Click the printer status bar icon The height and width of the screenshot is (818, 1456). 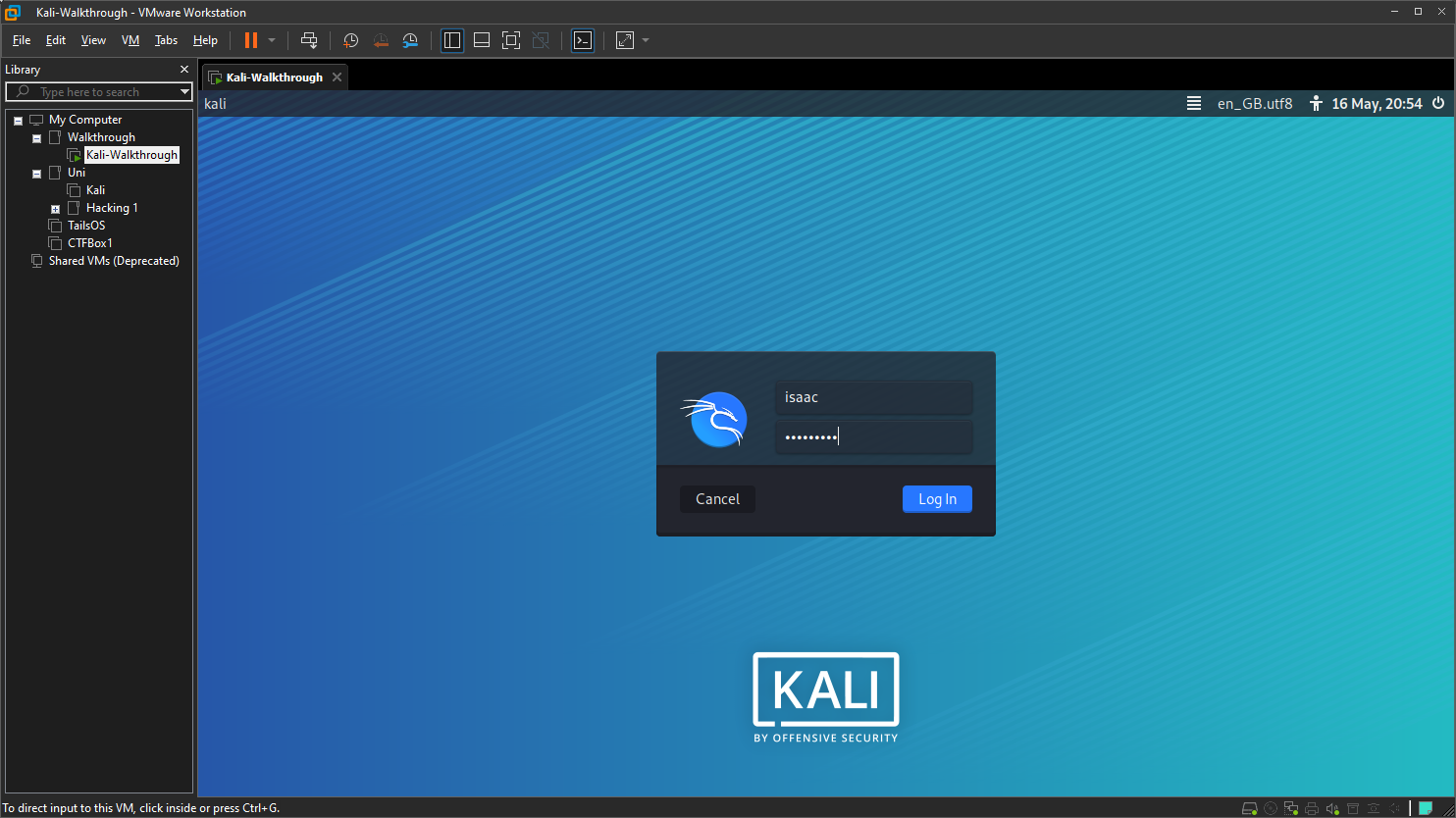coord(1312,808)
